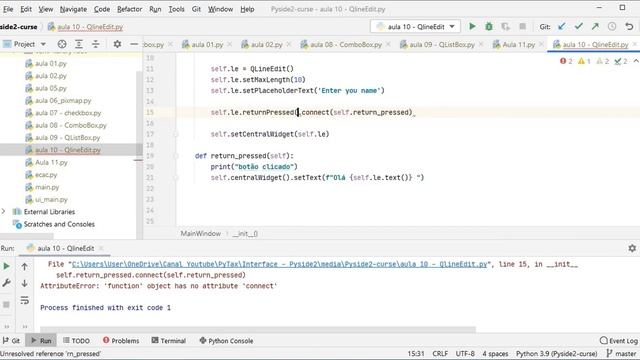Open the Git tool window button

click(x=11, y=340)
